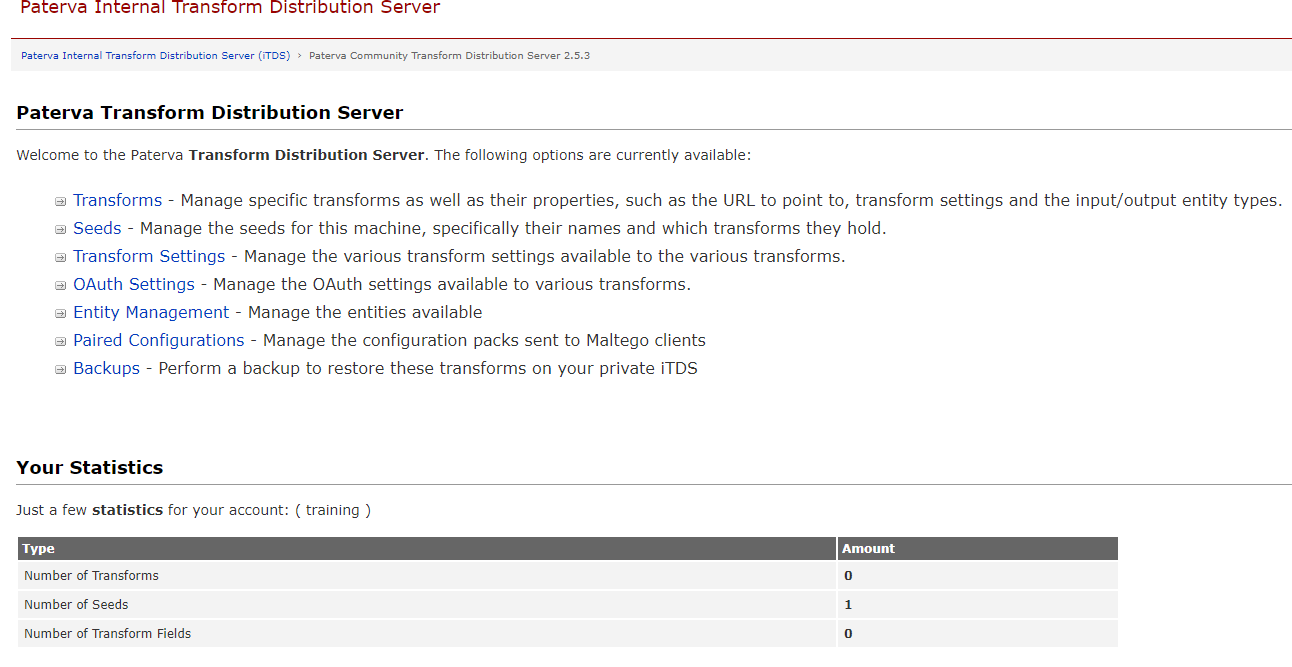1292x667 pixels.
Task: Click the bullet icon beside Entity Management
Action: coord(61,313)
